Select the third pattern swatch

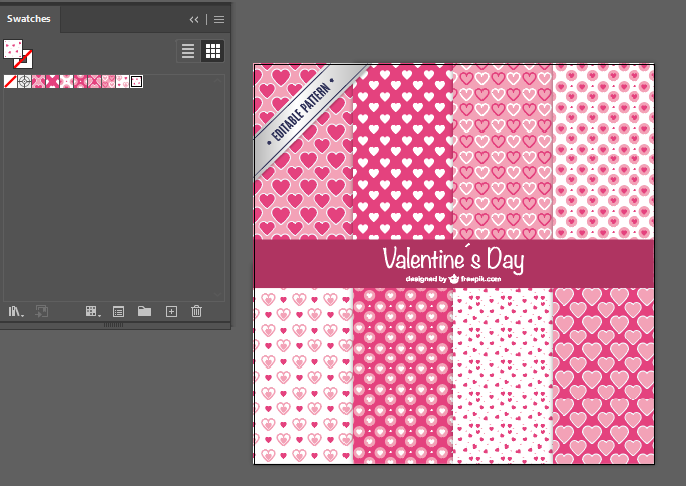click(x=38, y=81)
